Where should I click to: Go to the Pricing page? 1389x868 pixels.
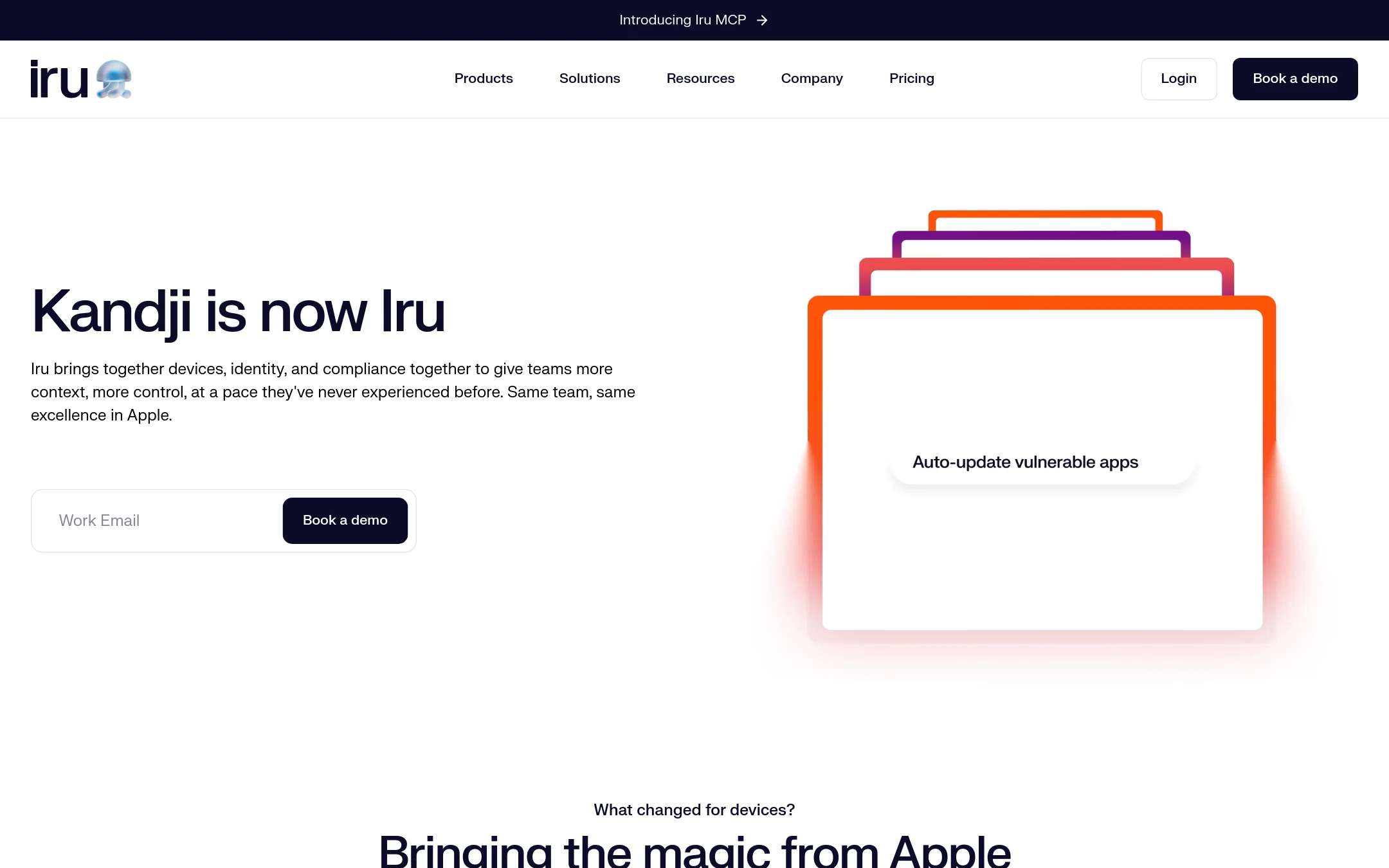(911, 78)
